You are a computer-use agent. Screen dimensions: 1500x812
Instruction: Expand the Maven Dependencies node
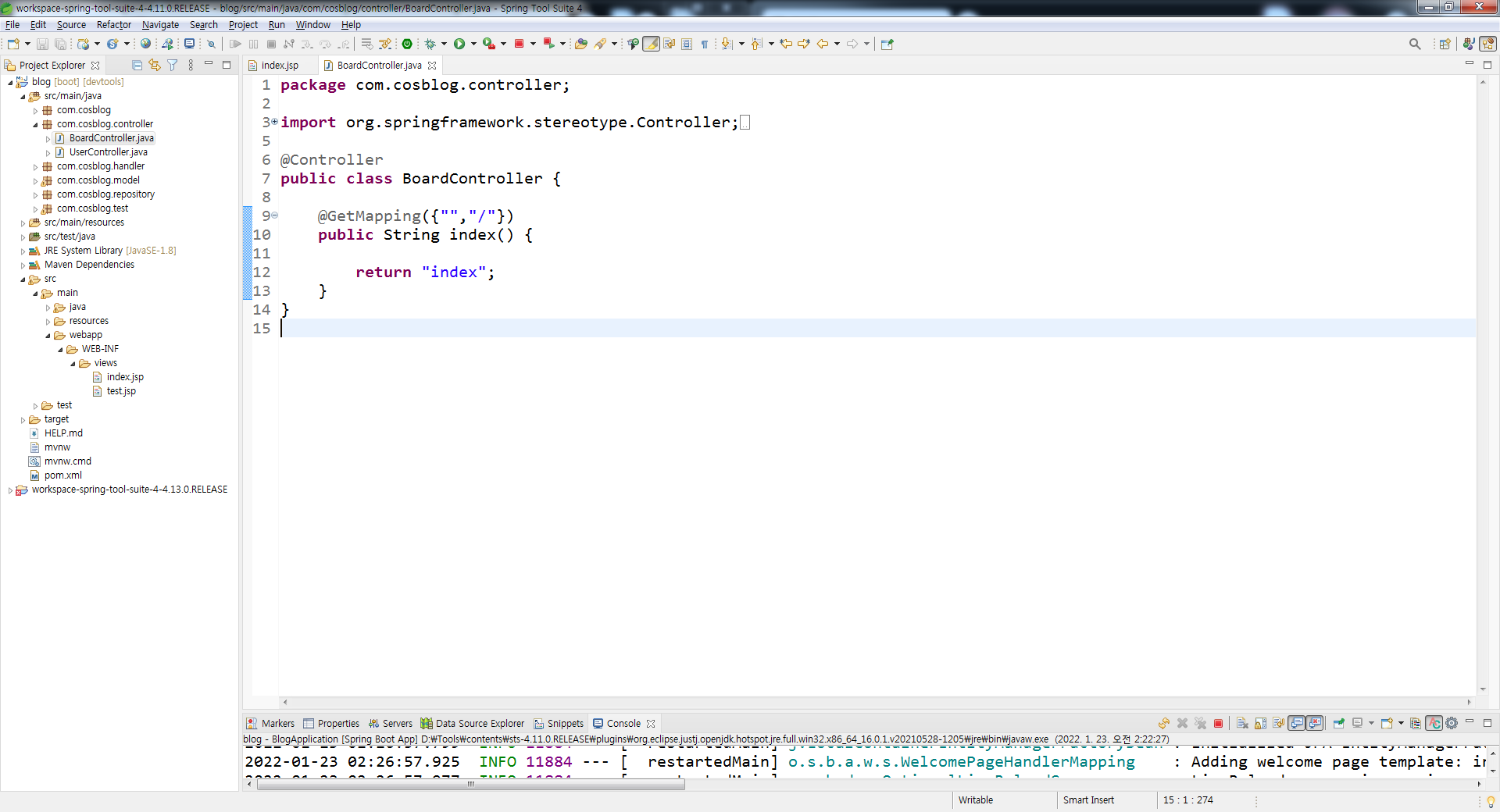pos(23,265)
